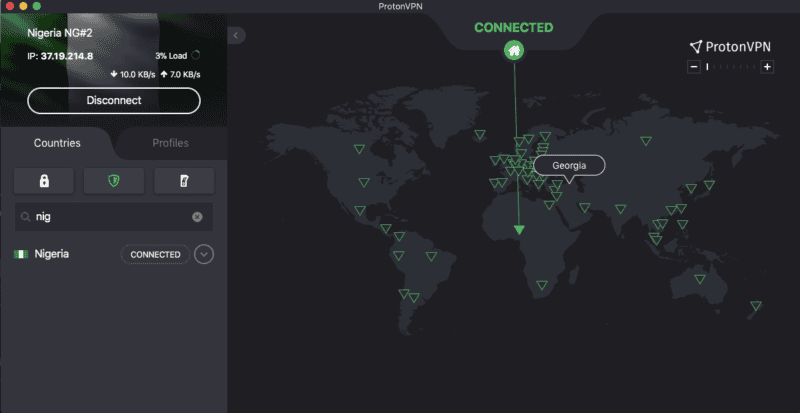The height and width of the screenshot is (413, 800).
Task: Toggle Secure Core lock icon
Action: click(x=44, y=181)
